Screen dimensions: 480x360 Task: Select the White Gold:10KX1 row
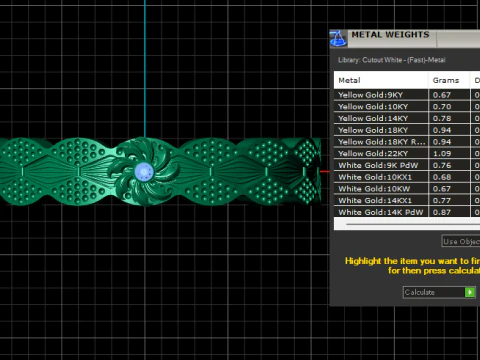[x=407, y=177]
